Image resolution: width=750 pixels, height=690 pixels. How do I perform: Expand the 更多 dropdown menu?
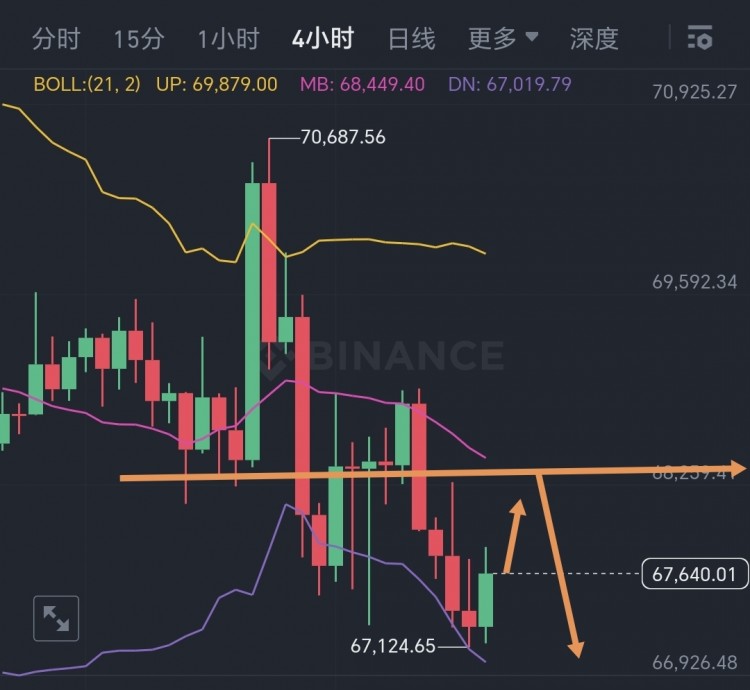point(503,40)
